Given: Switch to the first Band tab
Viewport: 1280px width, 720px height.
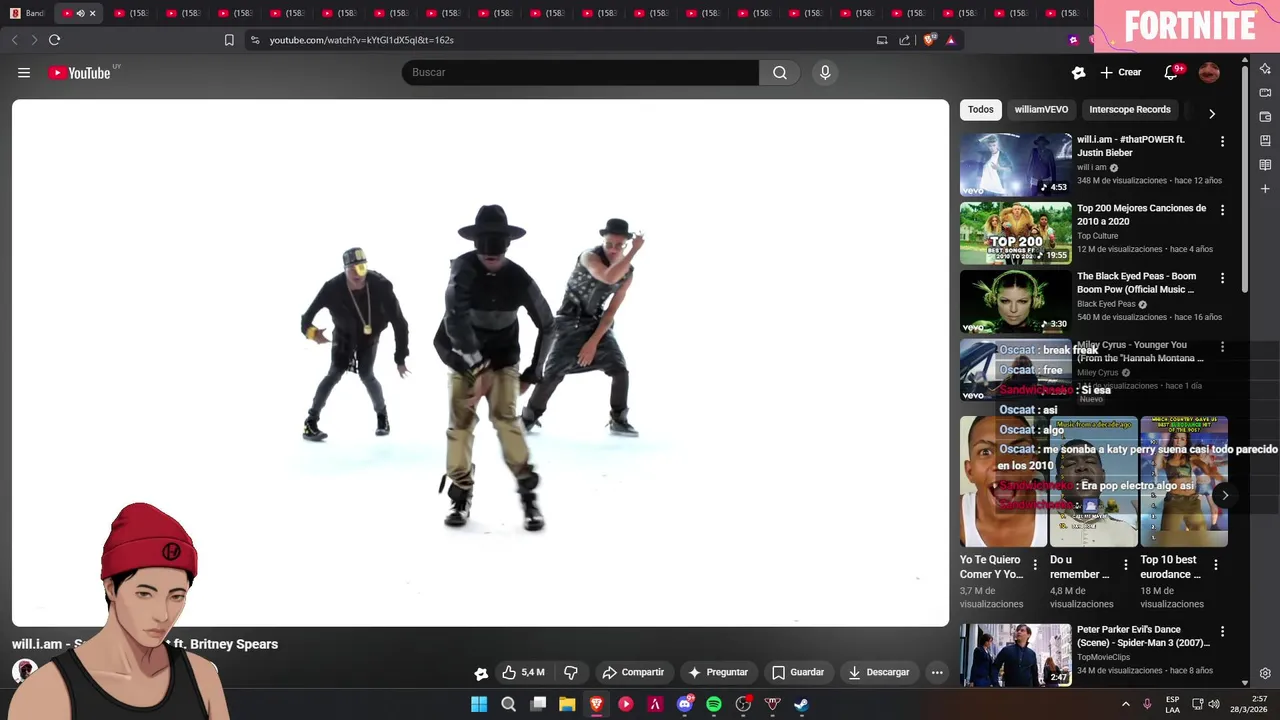Looking at the screenshot, I should point(28,13).
